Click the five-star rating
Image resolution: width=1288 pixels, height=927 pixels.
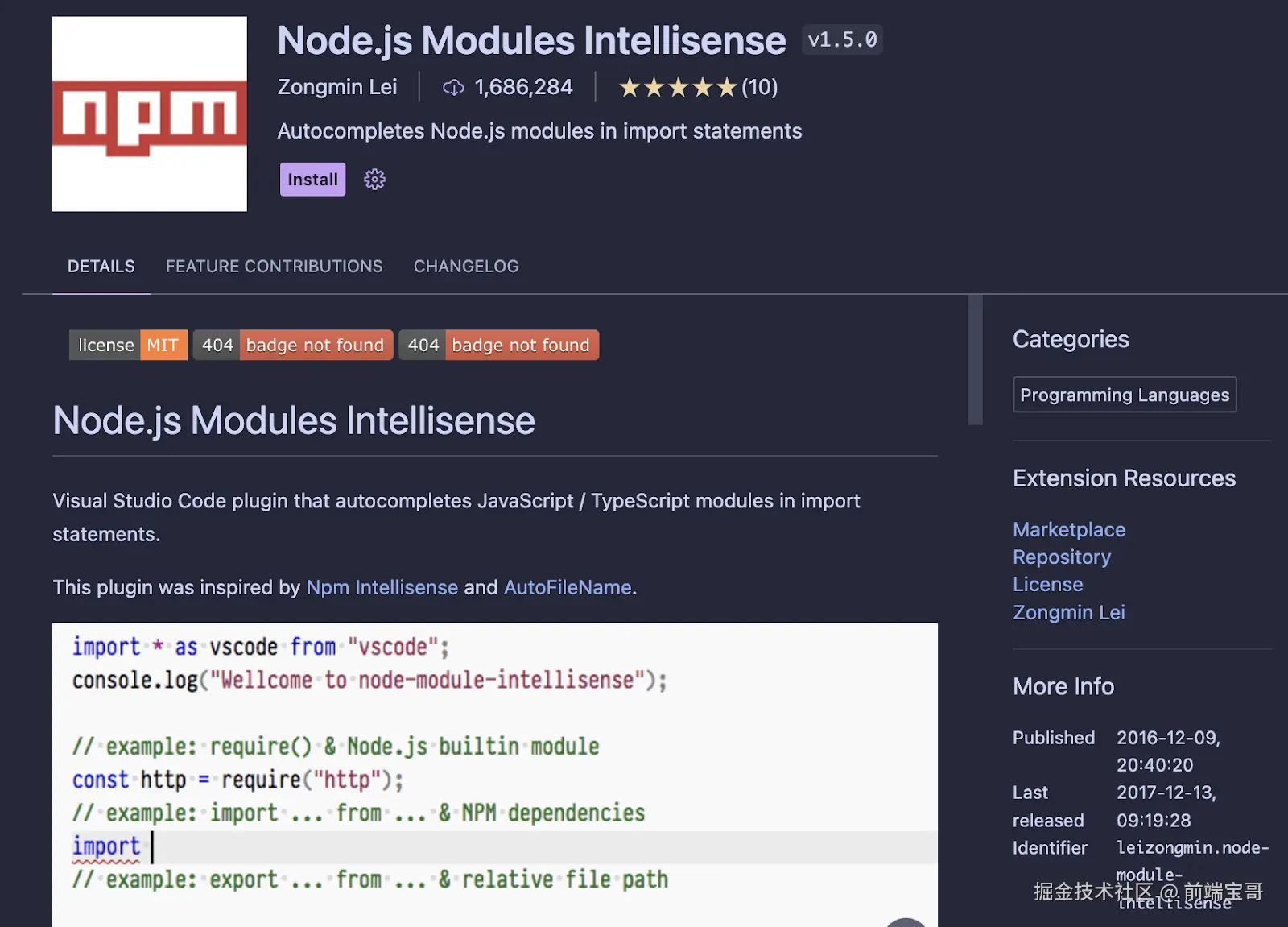678,87
